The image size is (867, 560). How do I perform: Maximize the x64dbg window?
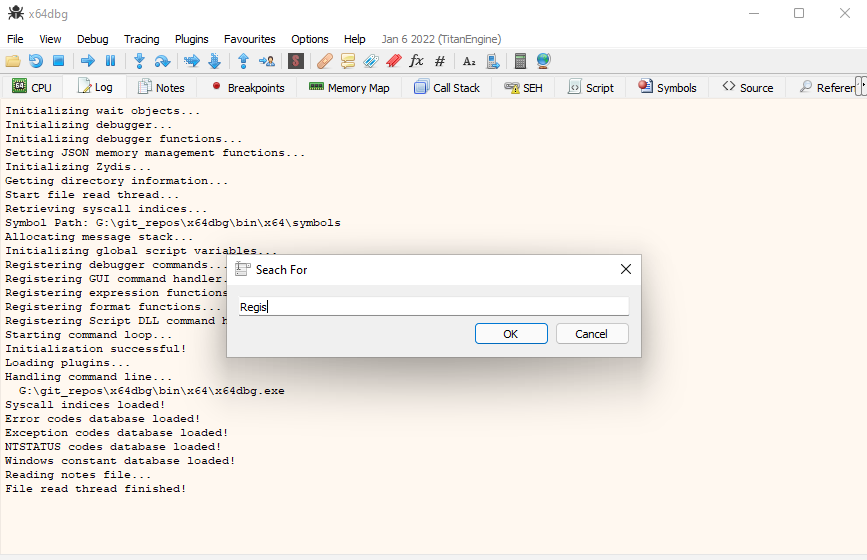pos(799,13)
